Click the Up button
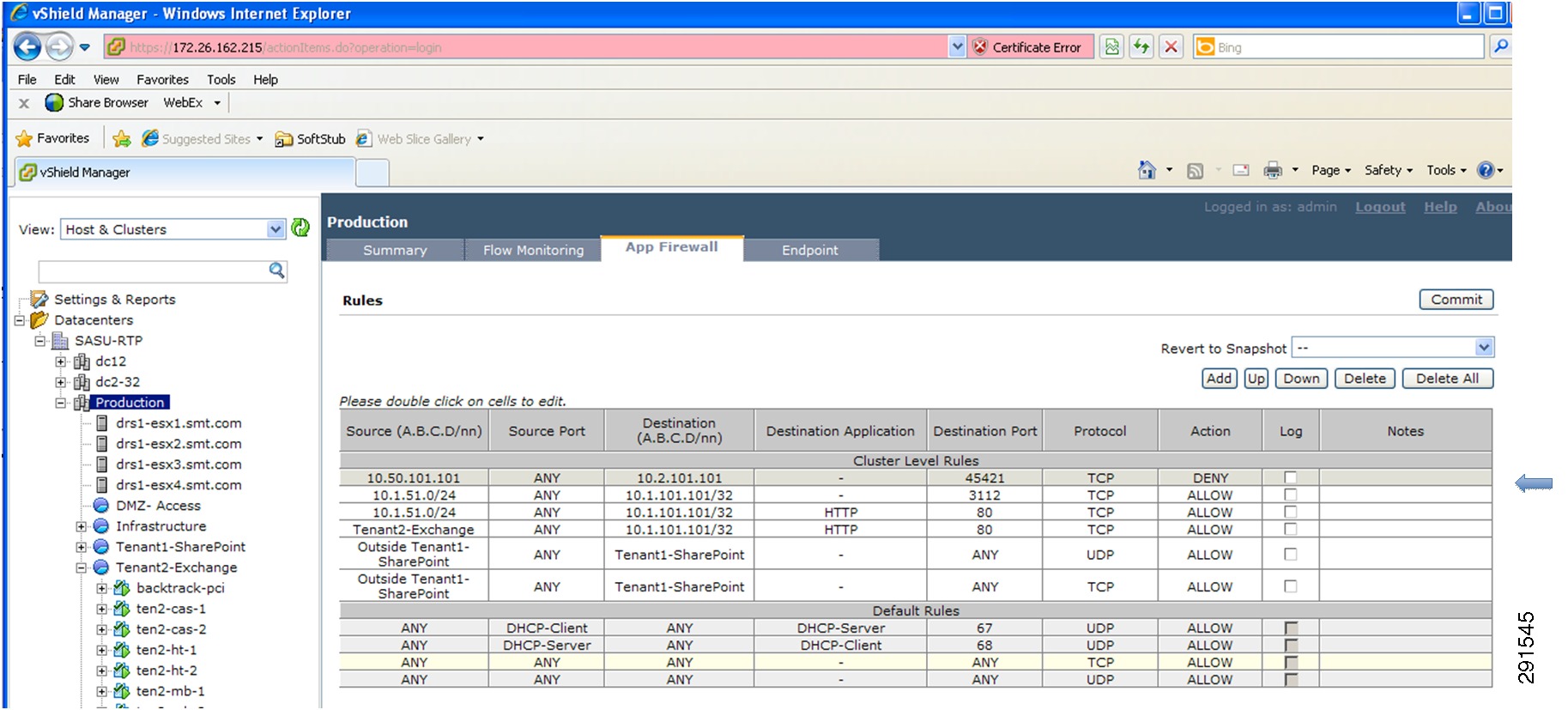 (1256, 379)
